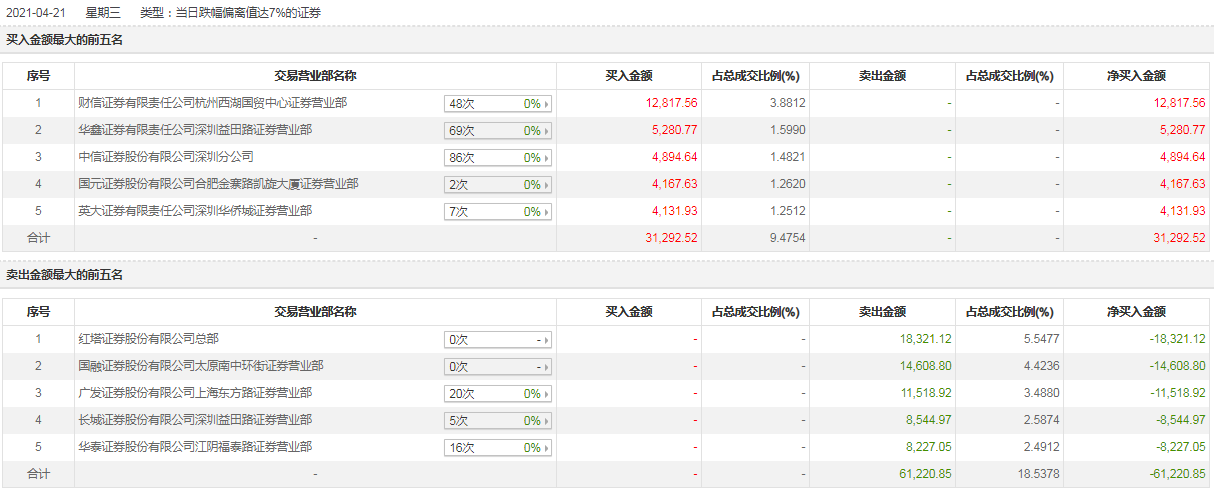
Task: Expand the 48次 0% dropdown for 财信证券
Action: coord(498,103)
